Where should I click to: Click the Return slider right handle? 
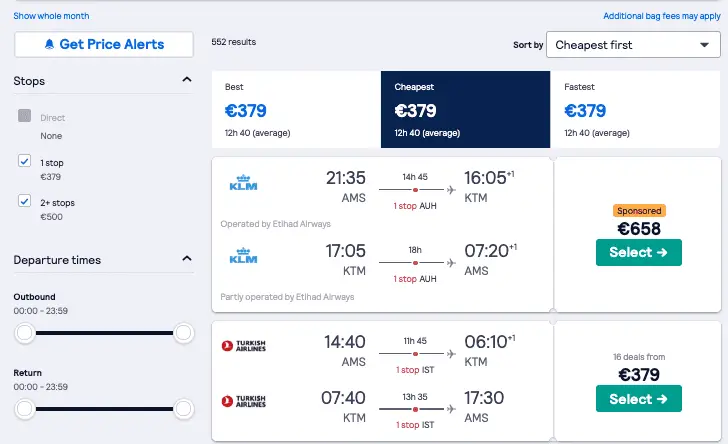(183, 409)
